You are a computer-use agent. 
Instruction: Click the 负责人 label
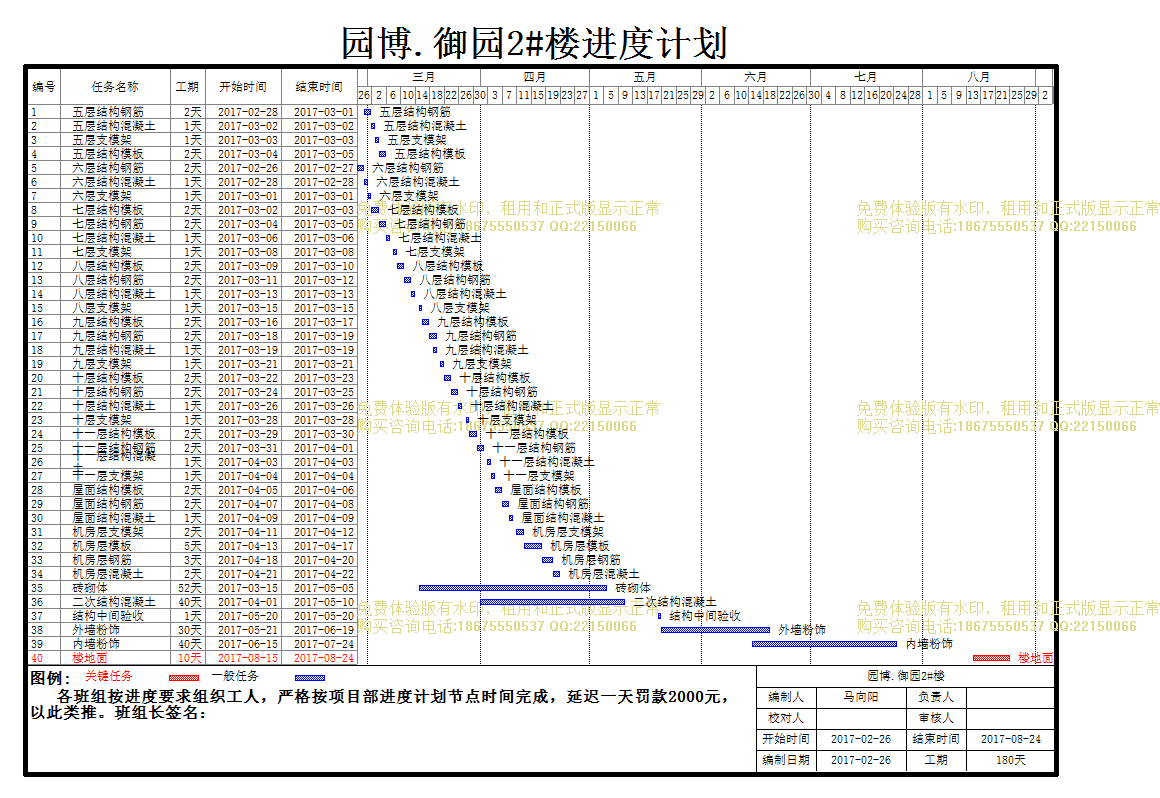click(x=937, y=697)
